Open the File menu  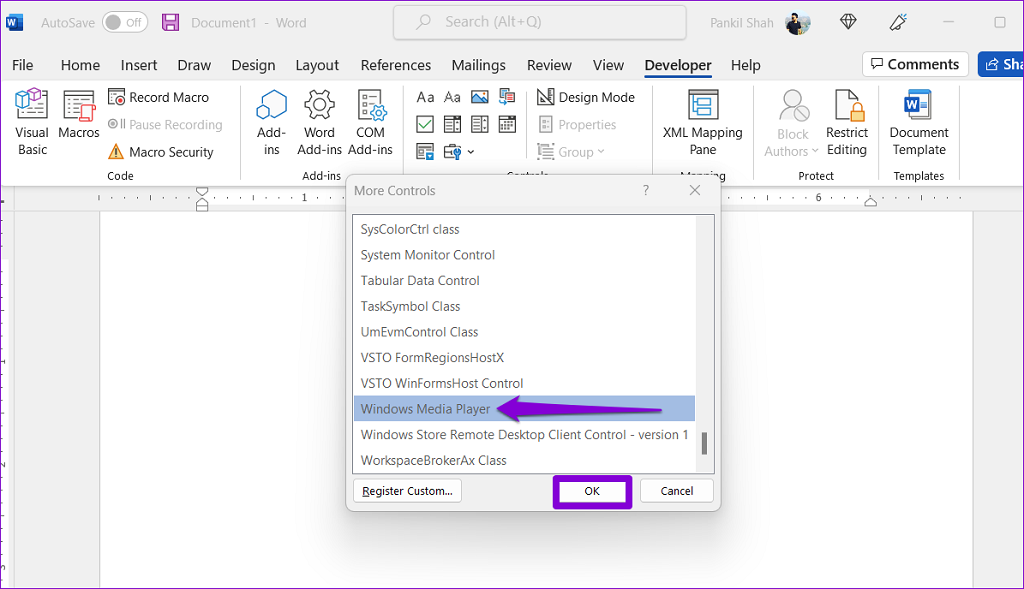[x=22, y=65]
